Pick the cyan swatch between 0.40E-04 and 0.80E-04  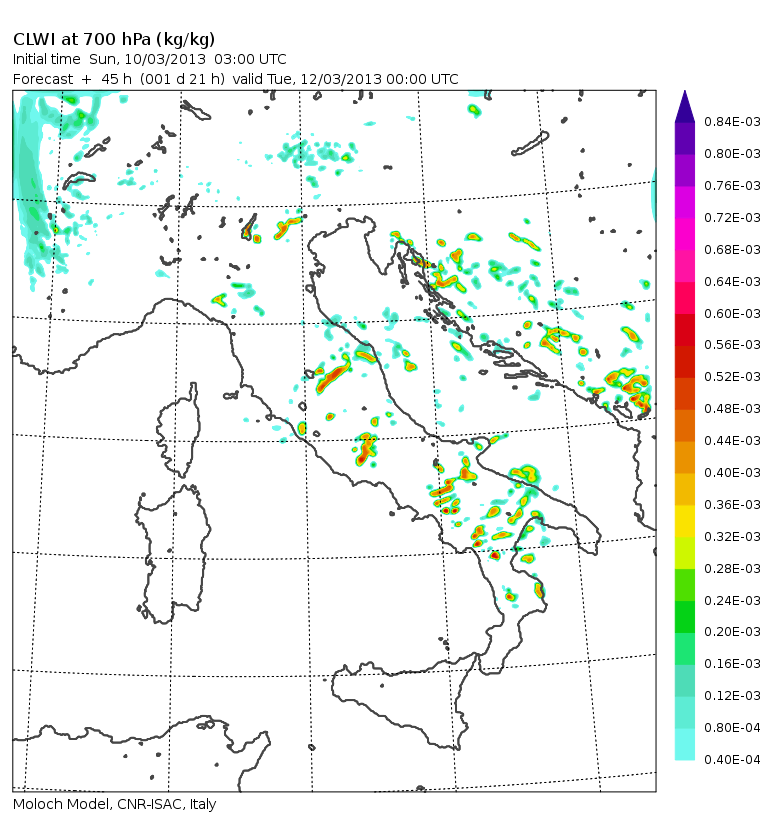click(x=684, y=745)
